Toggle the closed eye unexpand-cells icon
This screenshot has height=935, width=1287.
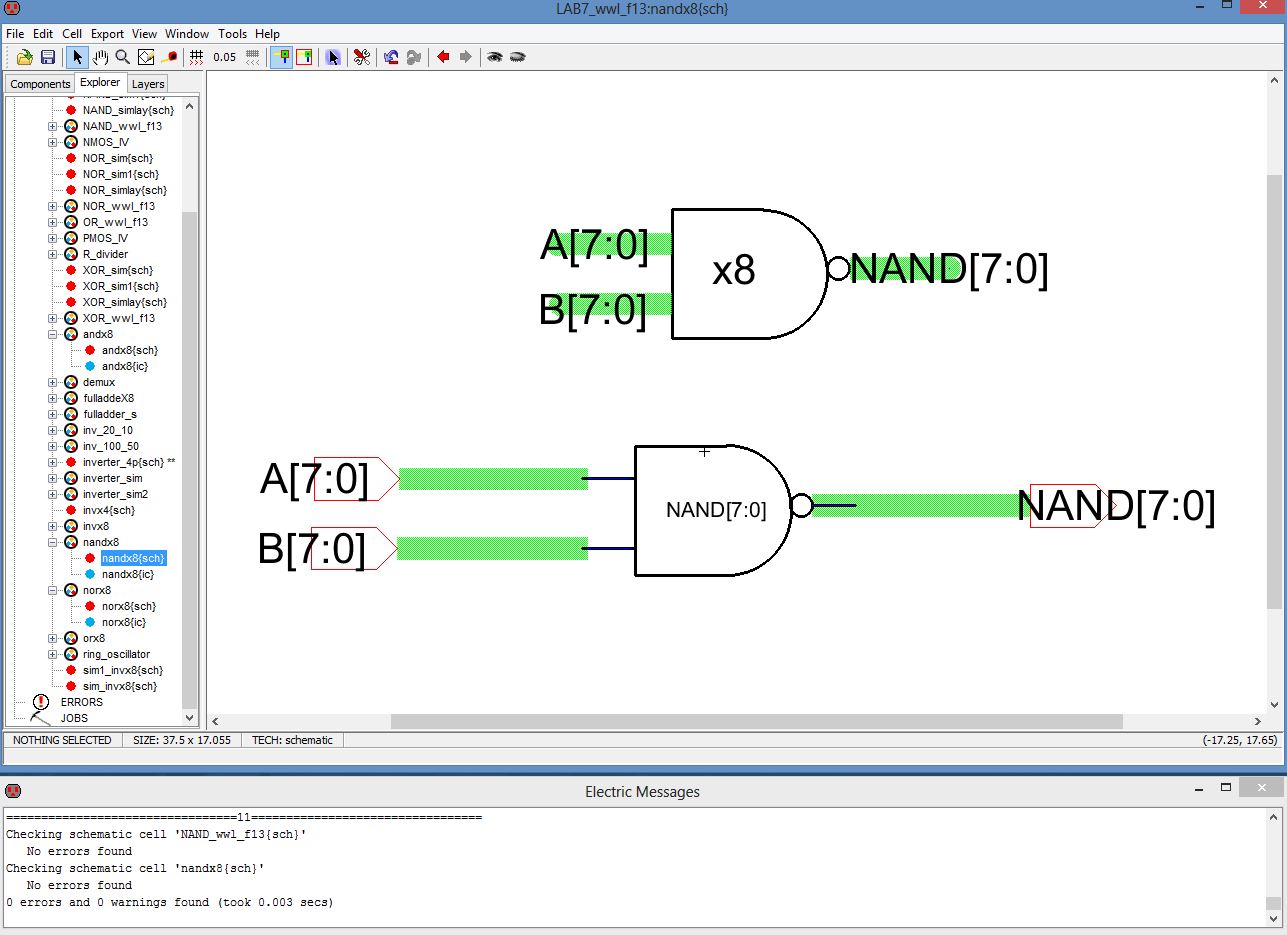[517, 57]
